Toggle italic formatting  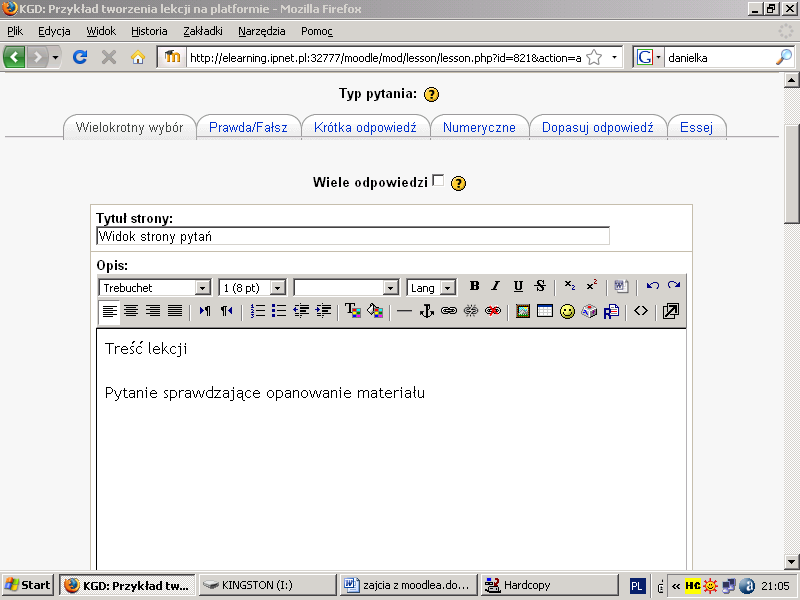coord(495,286)
